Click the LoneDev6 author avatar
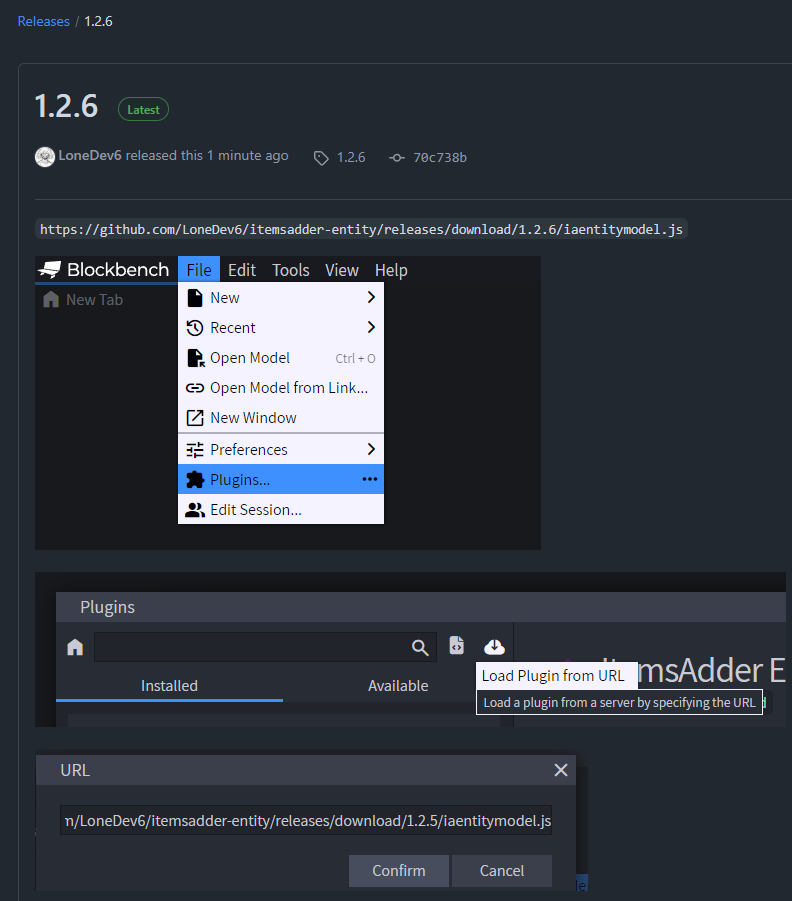The image size is (792, 901). [45, 156]
